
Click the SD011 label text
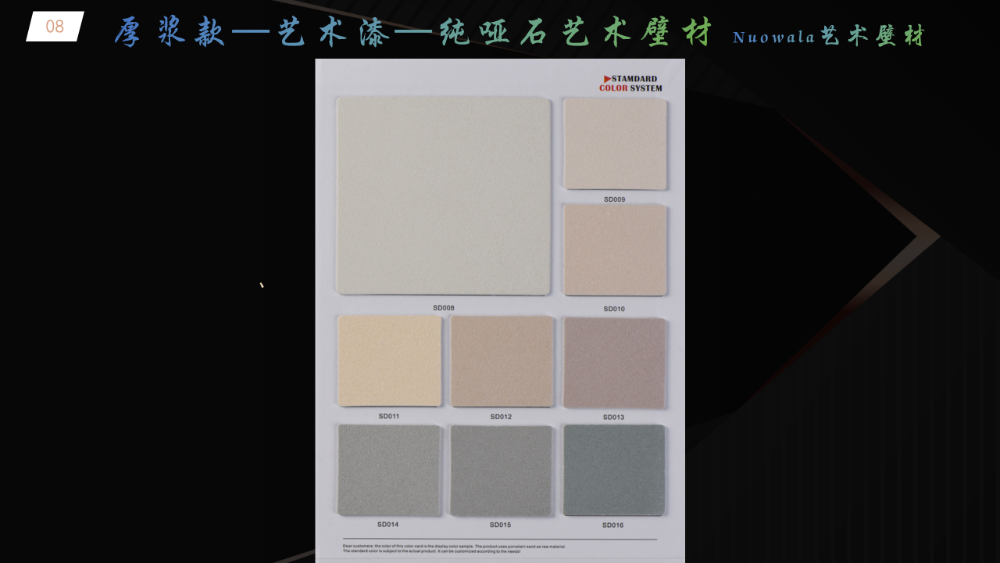(389, 416)
